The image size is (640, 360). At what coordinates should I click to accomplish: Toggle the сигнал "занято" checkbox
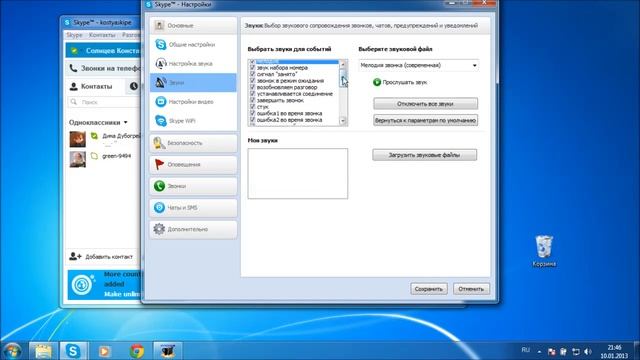[x=252, y=74]
